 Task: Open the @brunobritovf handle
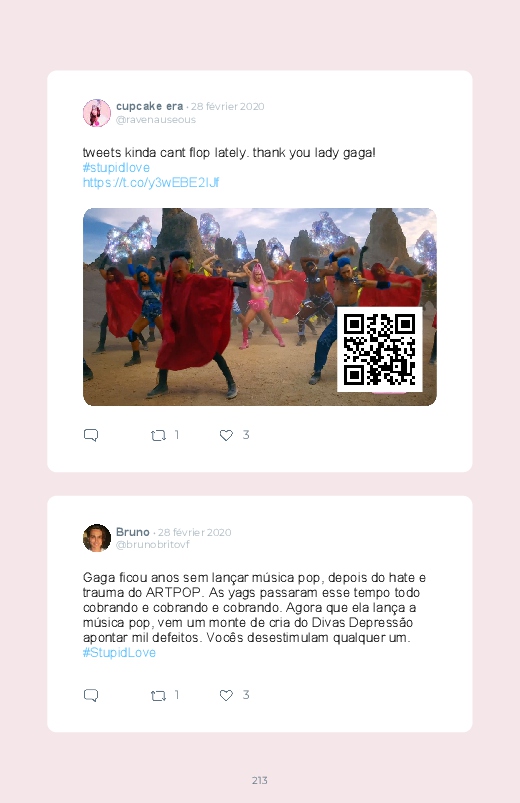153,544
